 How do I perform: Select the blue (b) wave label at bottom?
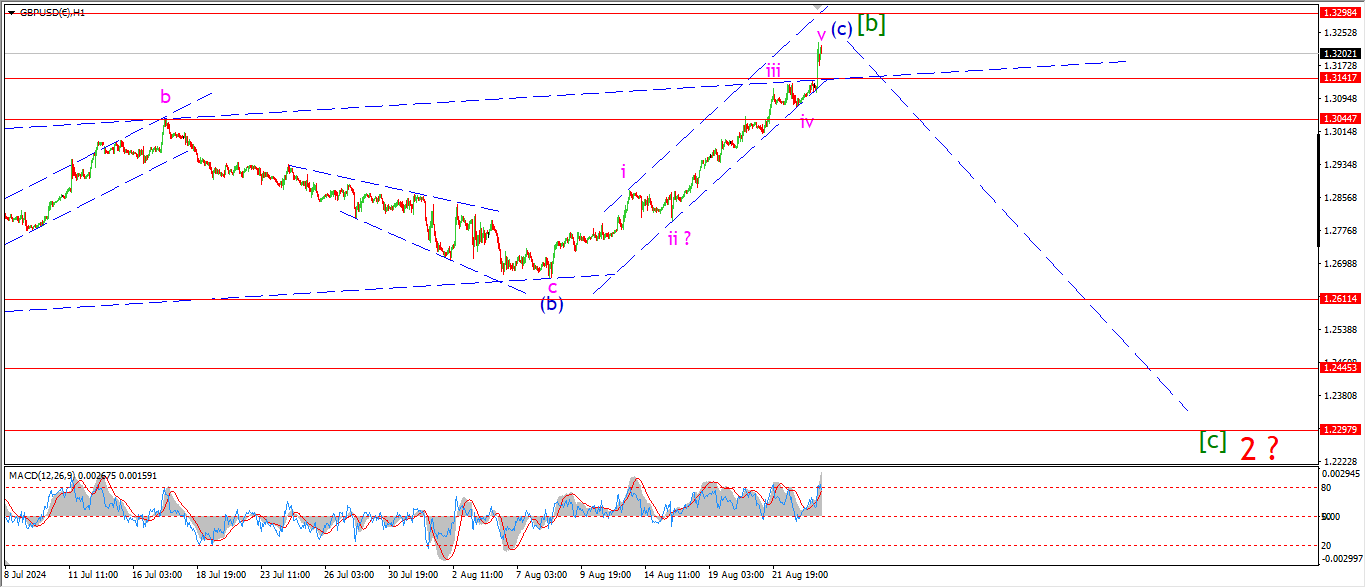tap(552, 304)
